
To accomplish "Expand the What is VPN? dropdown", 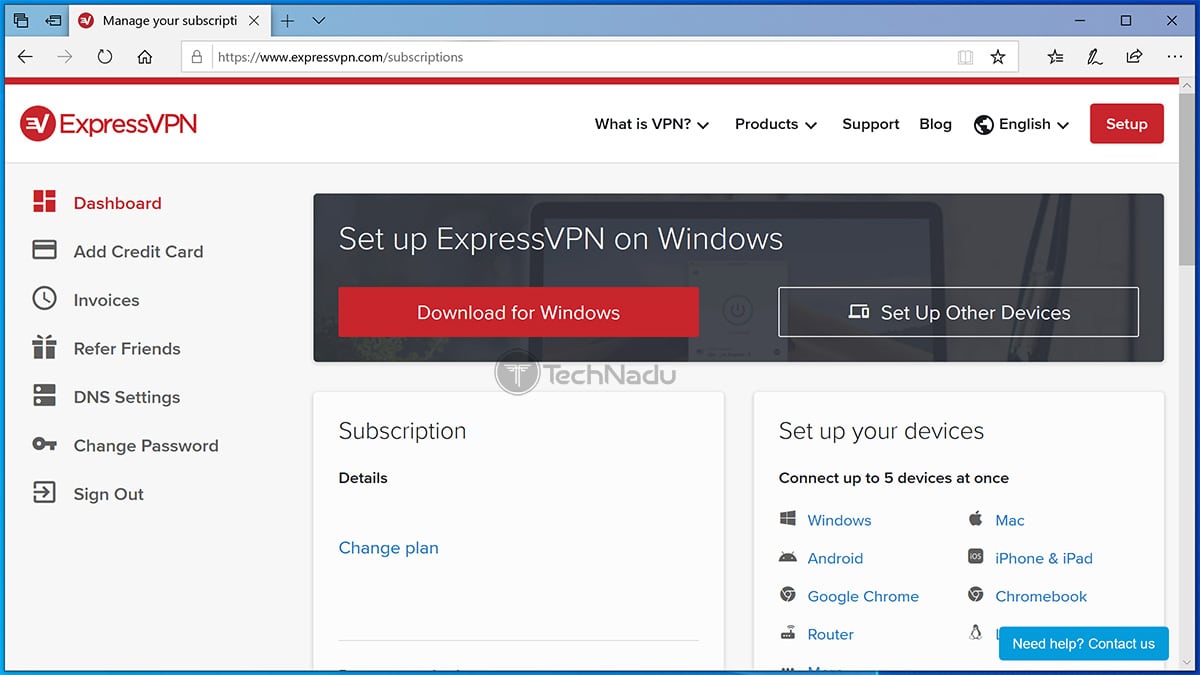I will [652, 124].
